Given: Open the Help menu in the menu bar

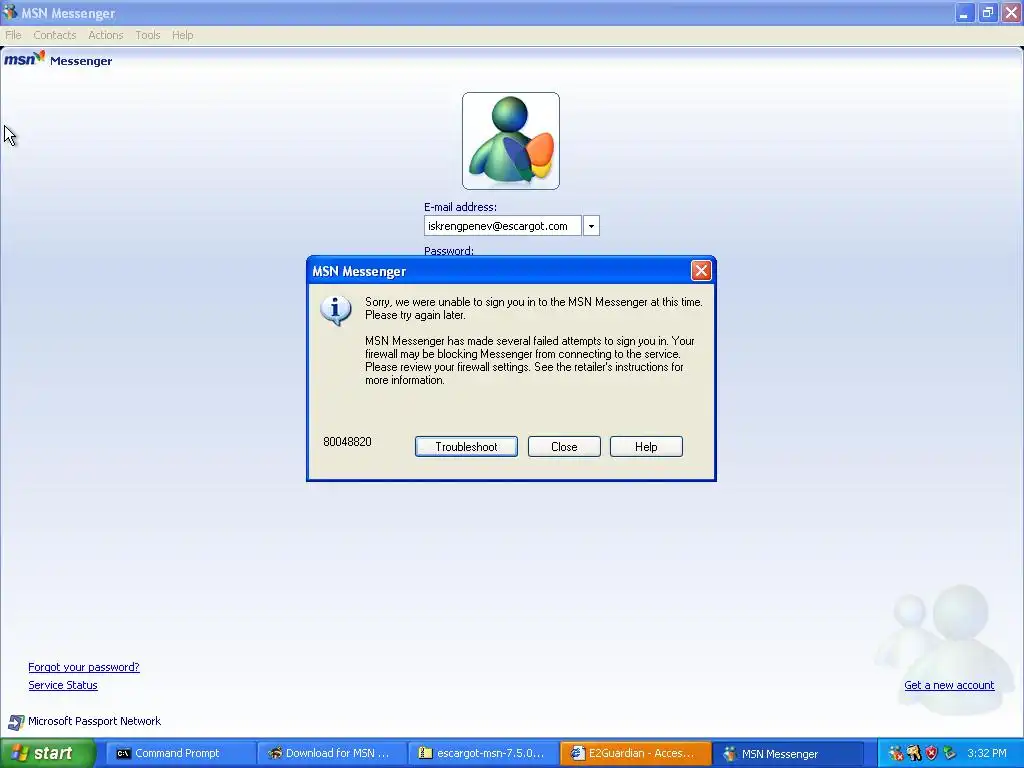Looking at the screenshot, I should pyautogui.click(x=182, y=35).
